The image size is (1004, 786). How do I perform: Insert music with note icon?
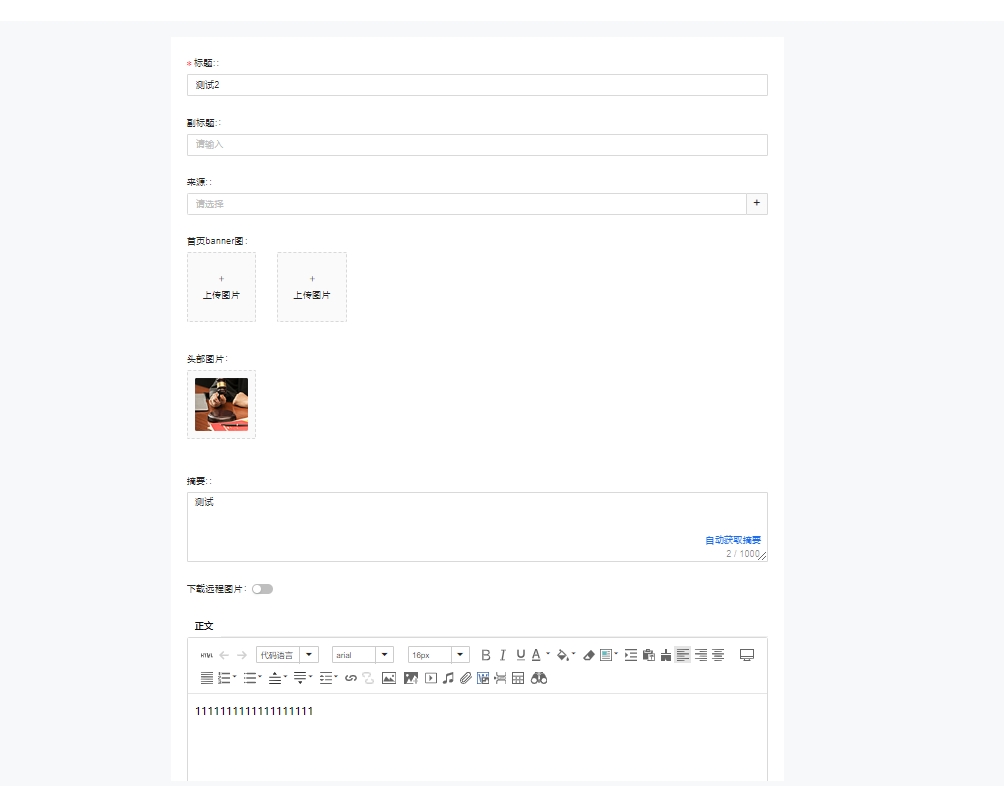point(448,678)
